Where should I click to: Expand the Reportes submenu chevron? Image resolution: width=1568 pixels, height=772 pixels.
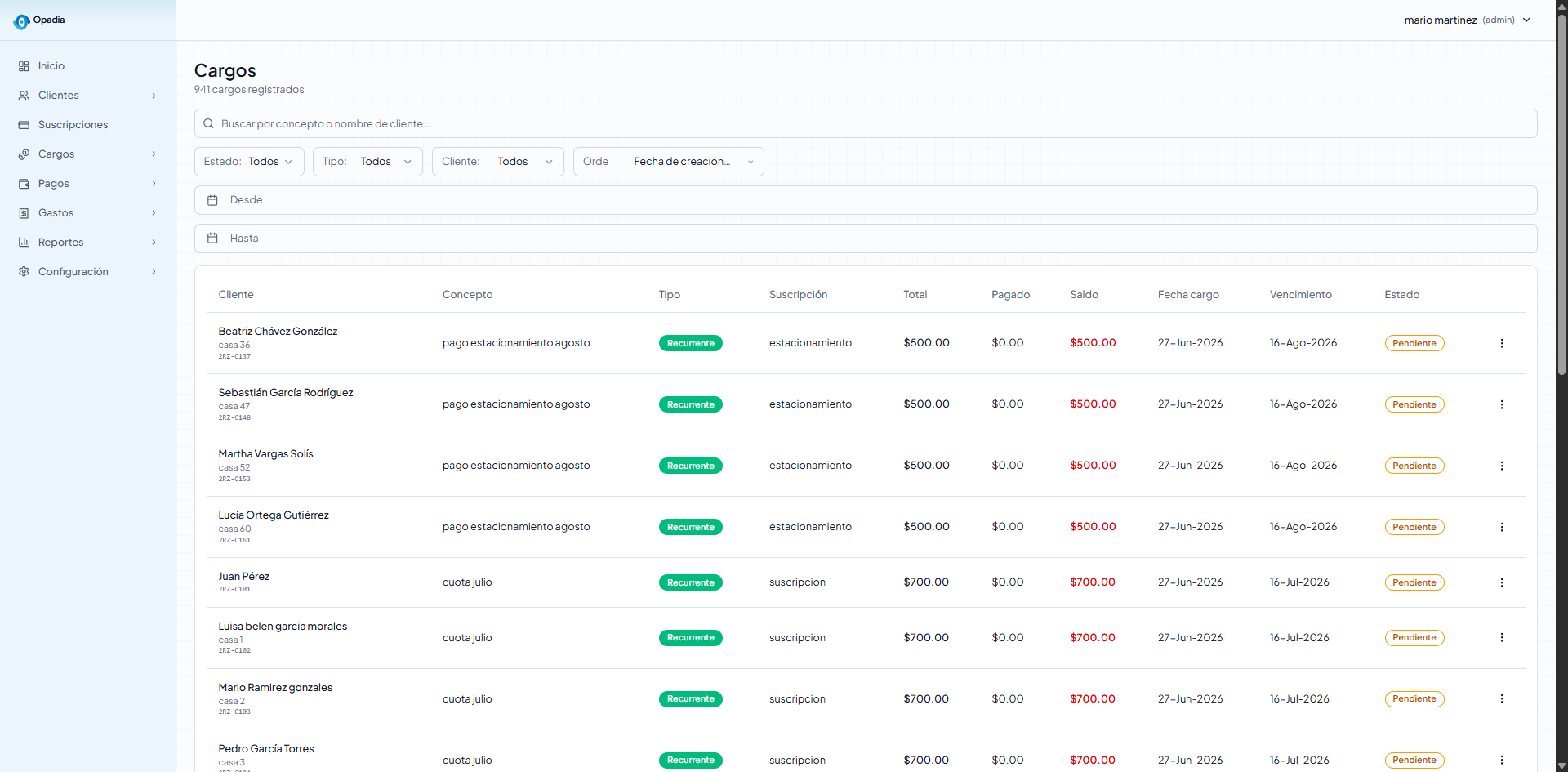pyautogui.click(x=154, y=243)
